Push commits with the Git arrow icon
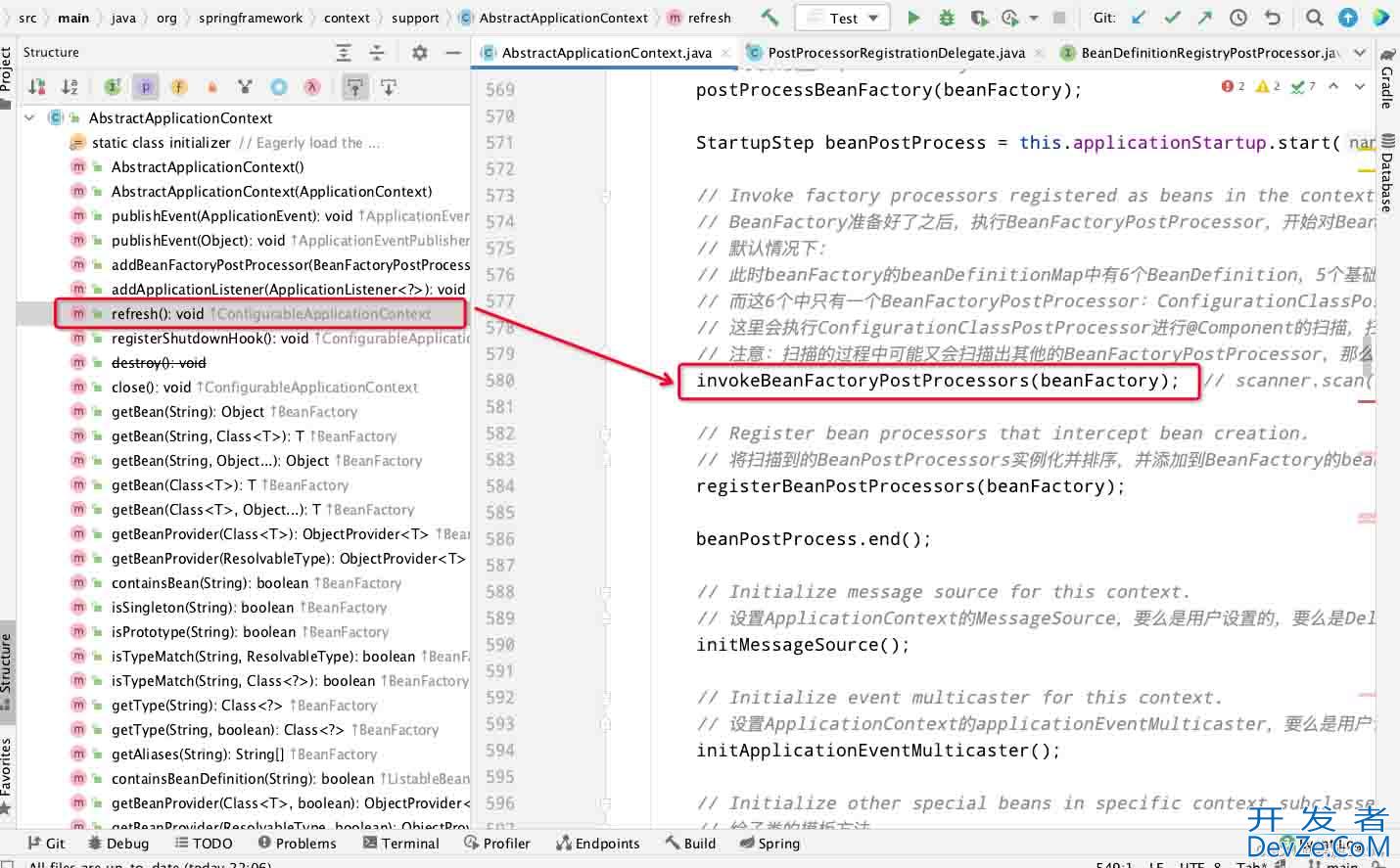This screenshot has width=1400, height=868. pos(1205,17)
